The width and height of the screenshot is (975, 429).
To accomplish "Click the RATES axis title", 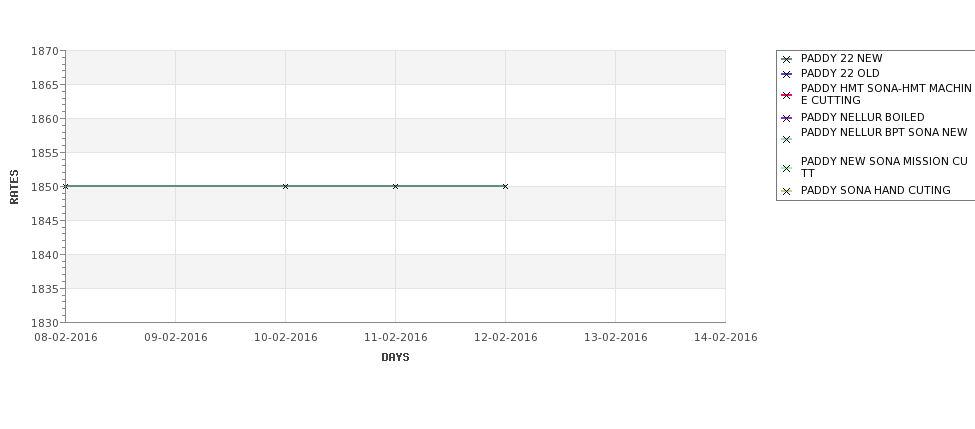I will [14, 187].
